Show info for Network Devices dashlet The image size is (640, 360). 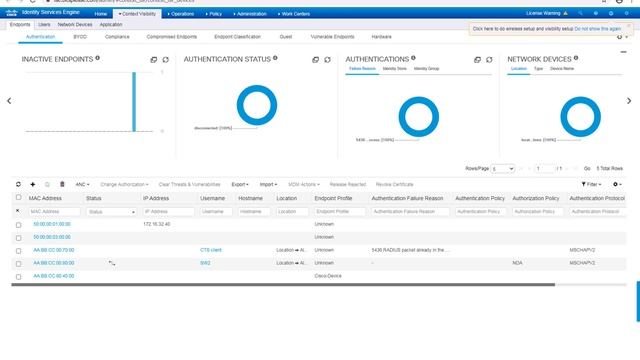[x=576, y=58]
